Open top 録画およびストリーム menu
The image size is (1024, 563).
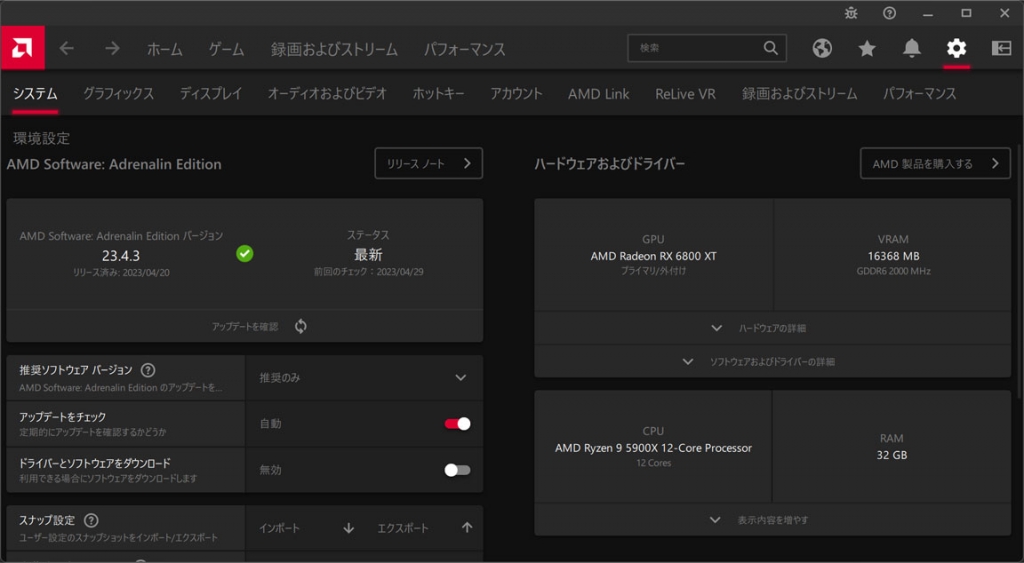(x=334, y=49)
